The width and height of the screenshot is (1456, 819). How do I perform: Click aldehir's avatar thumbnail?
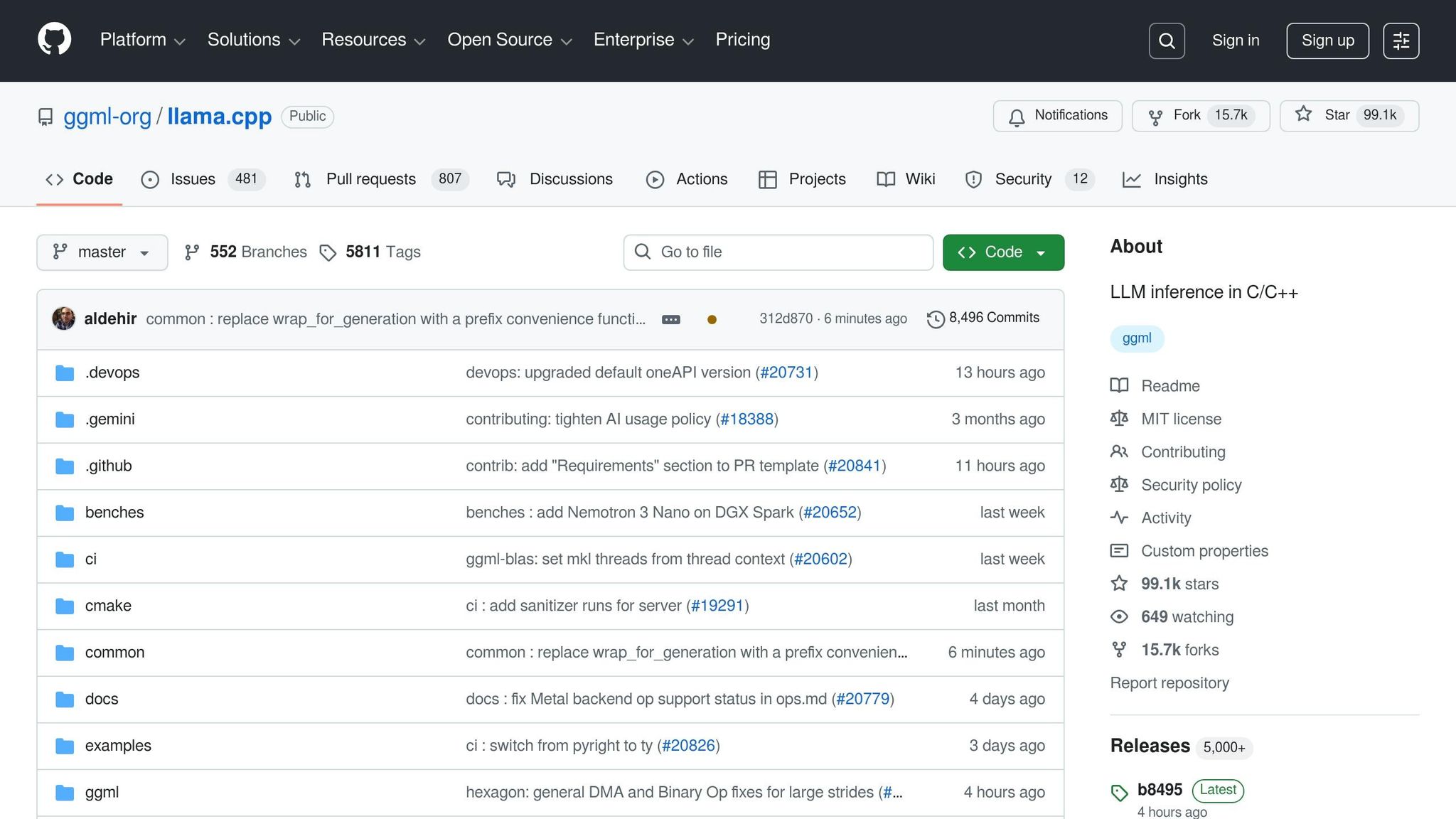[64, 318]
